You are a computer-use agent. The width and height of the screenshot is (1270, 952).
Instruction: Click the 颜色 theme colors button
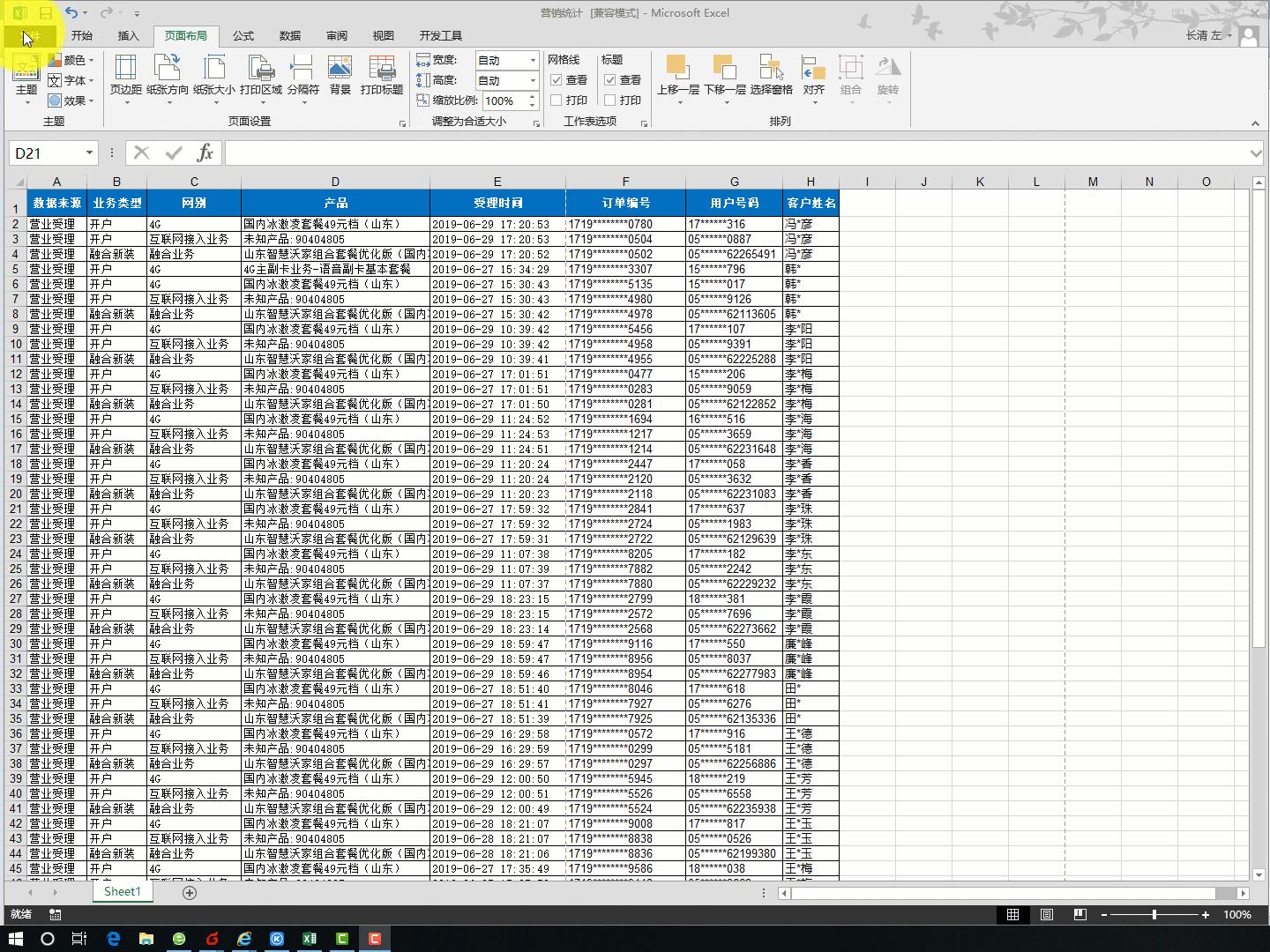tap(71, 60)
